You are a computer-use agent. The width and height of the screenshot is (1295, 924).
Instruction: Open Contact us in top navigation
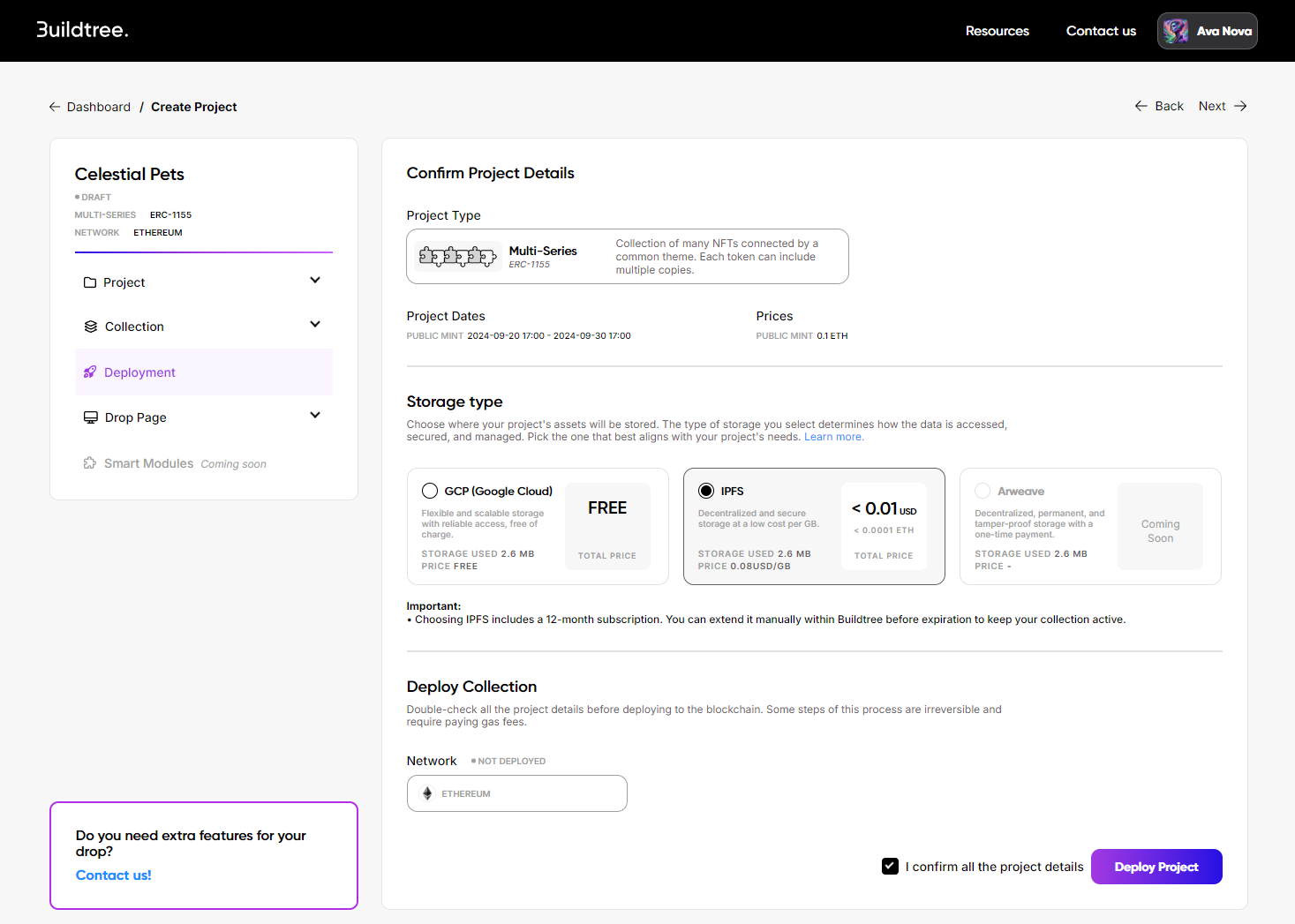point(1101,31)
